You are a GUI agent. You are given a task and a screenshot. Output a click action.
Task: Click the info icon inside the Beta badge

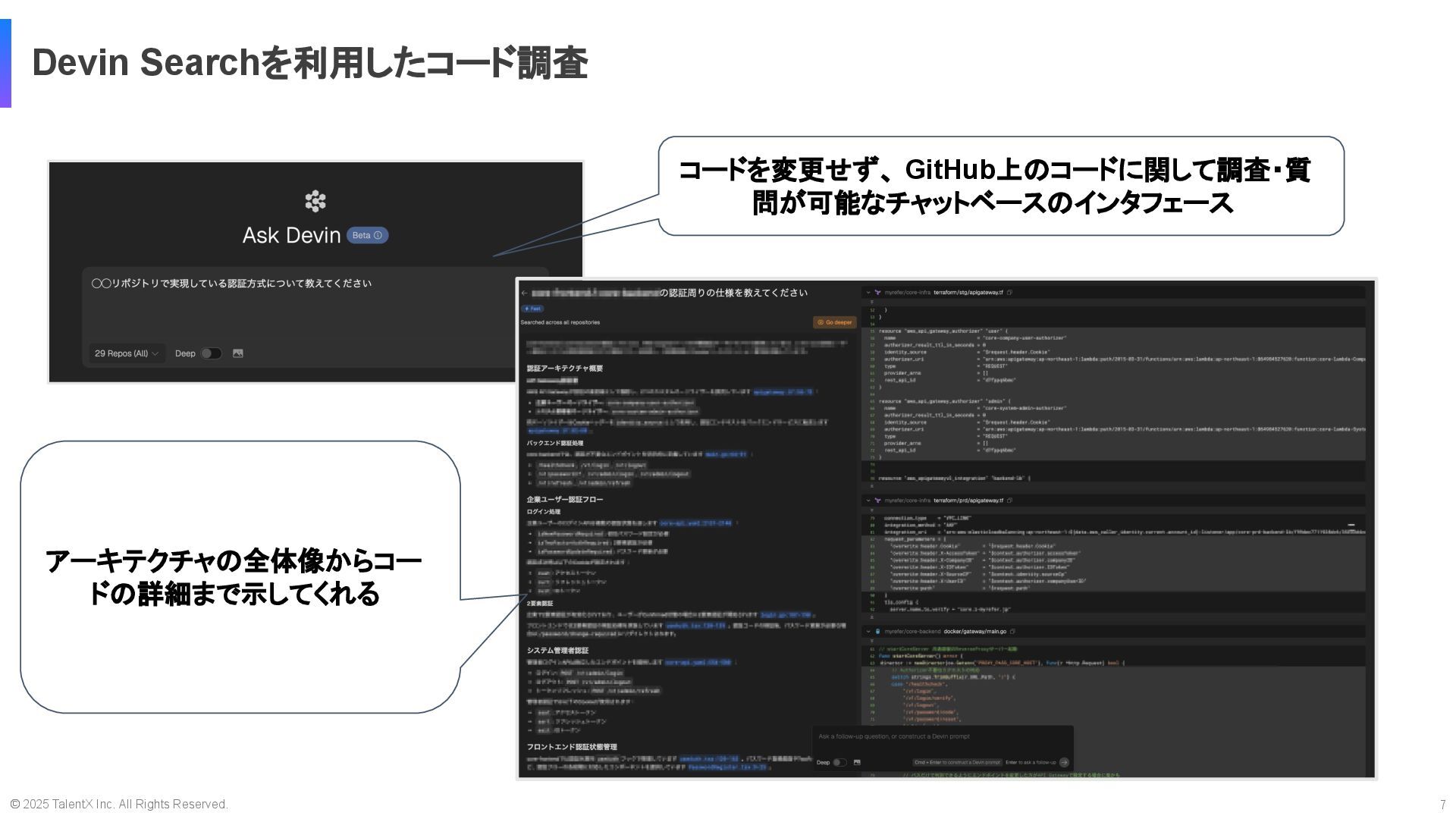378,235
